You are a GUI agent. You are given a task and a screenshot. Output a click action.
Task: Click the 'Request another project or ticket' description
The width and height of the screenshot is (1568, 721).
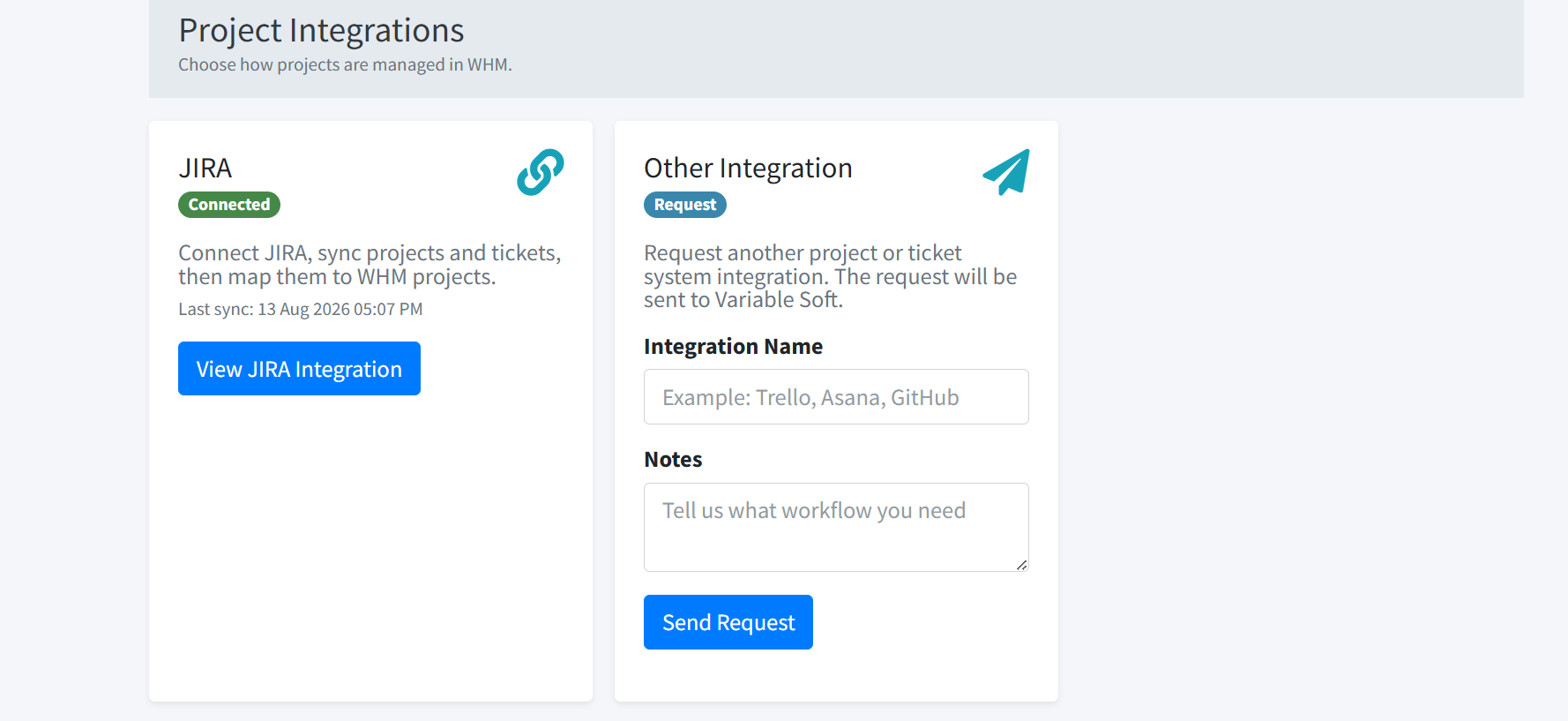coord(830,276)
